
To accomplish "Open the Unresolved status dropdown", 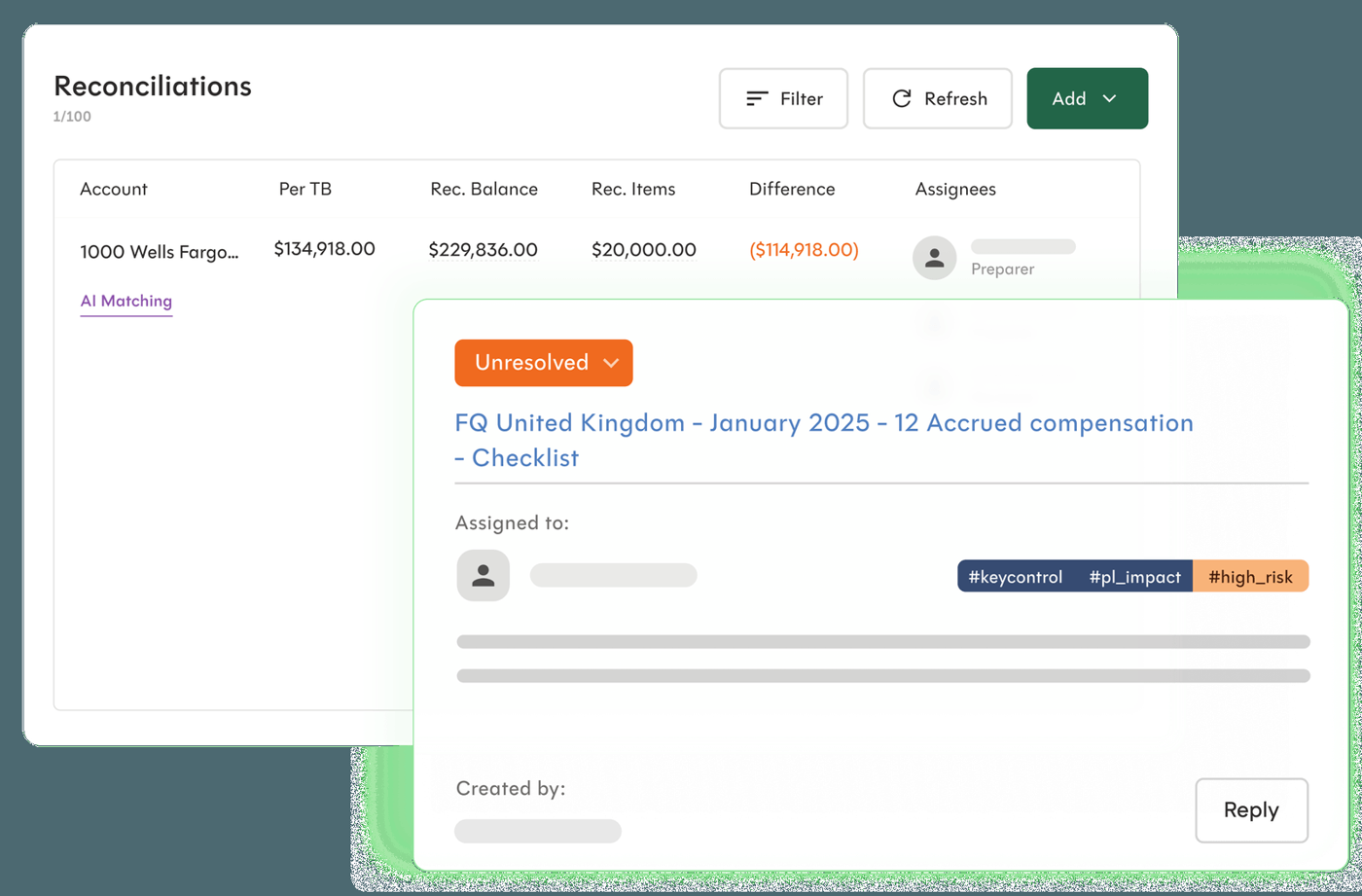I will [544, 363].
